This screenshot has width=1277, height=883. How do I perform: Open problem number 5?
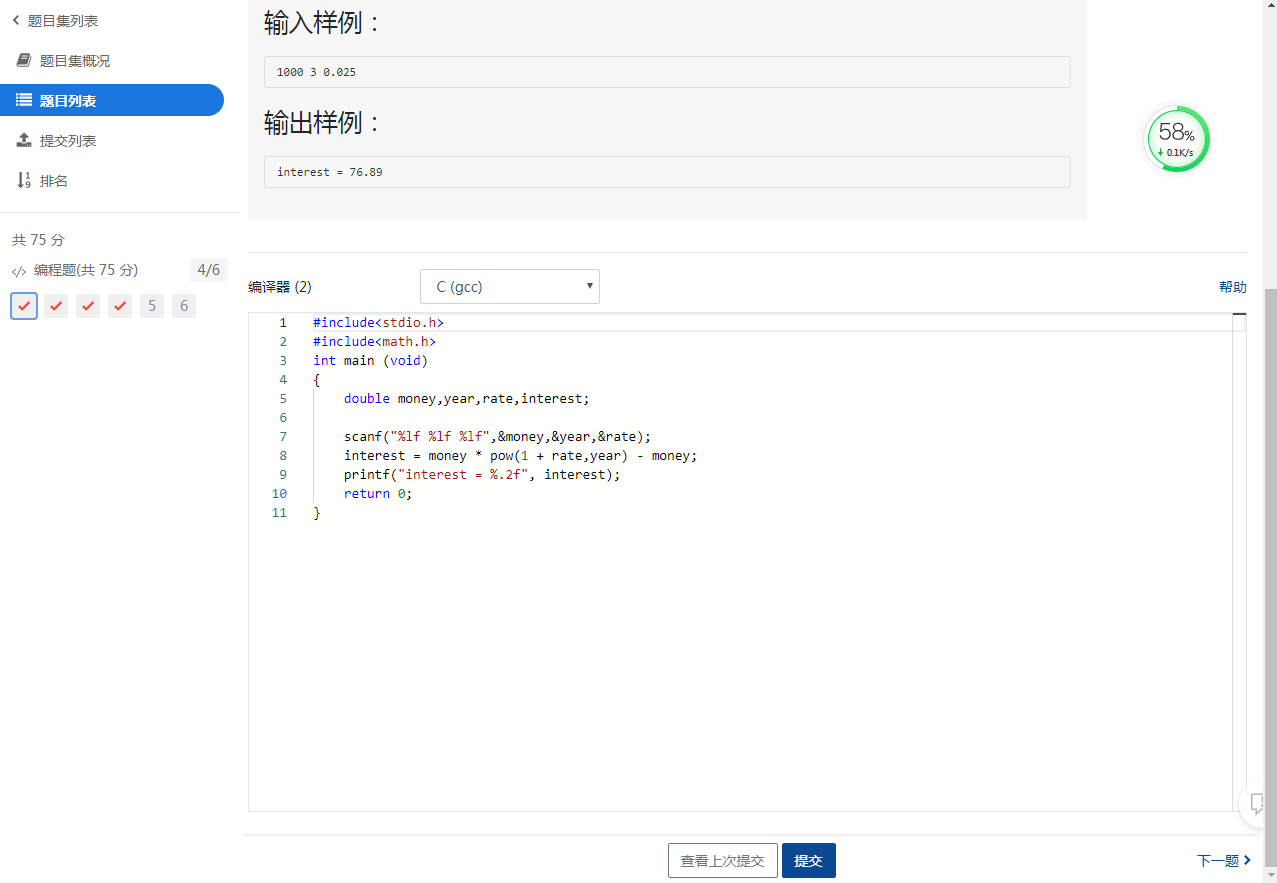(152, 306)
